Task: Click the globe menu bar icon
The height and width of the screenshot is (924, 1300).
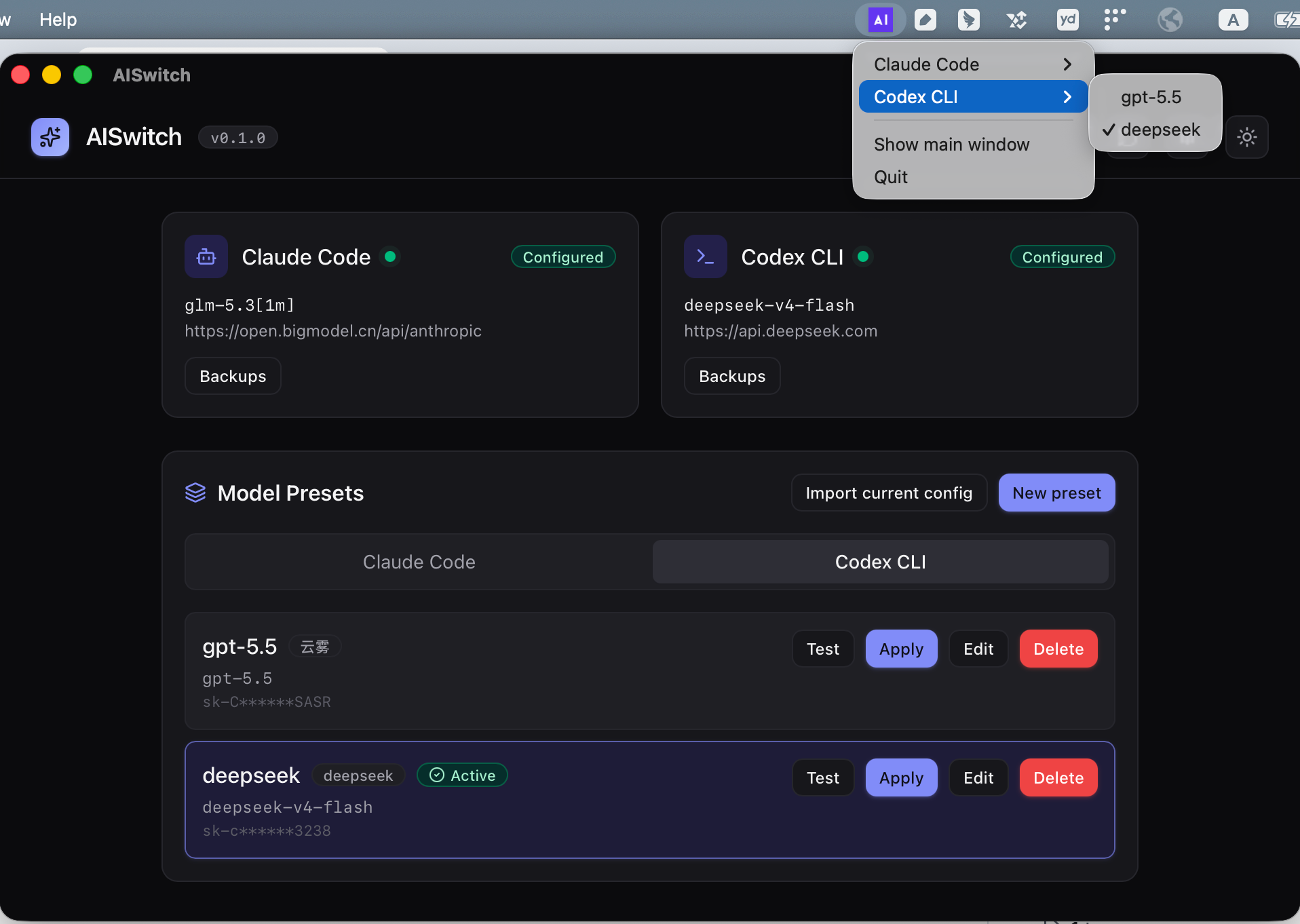Action: (x=1170, y=20)
